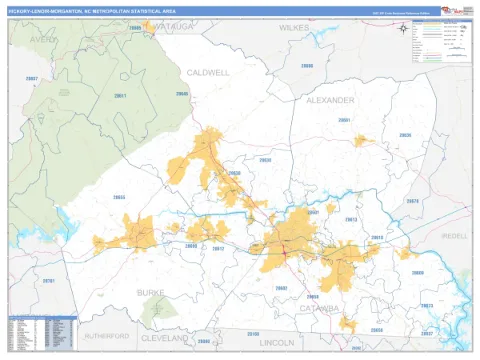Select the WILKES county label

coord(294,28)
